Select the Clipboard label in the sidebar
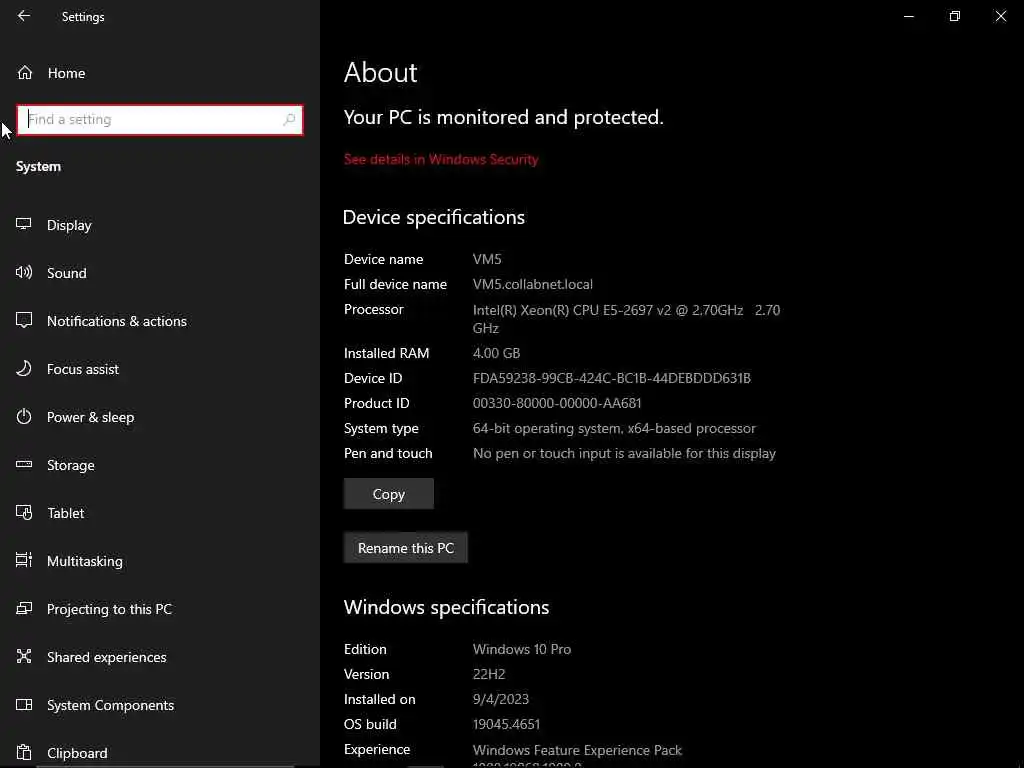This screenshot has width=1024, height=768. tap(77, 753)
